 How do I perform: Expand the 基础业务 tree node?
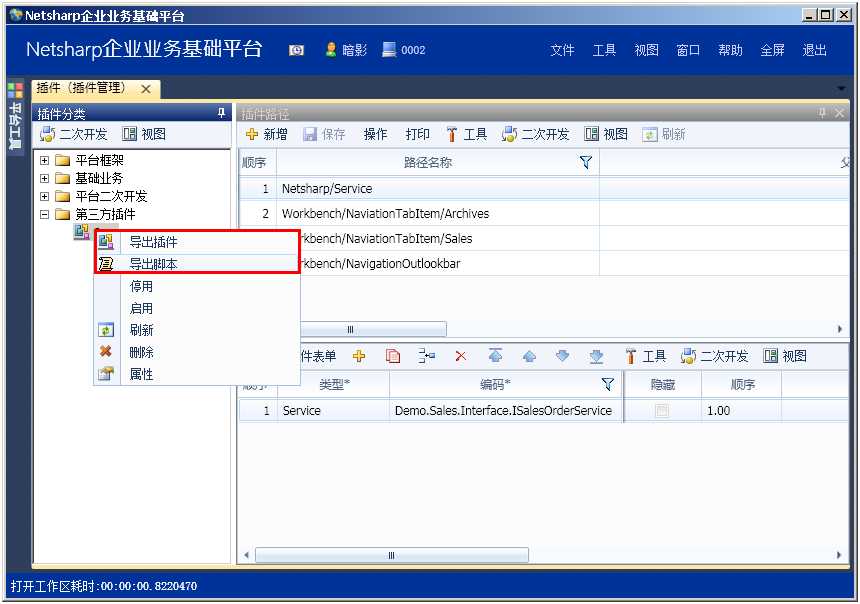[44, 178]
